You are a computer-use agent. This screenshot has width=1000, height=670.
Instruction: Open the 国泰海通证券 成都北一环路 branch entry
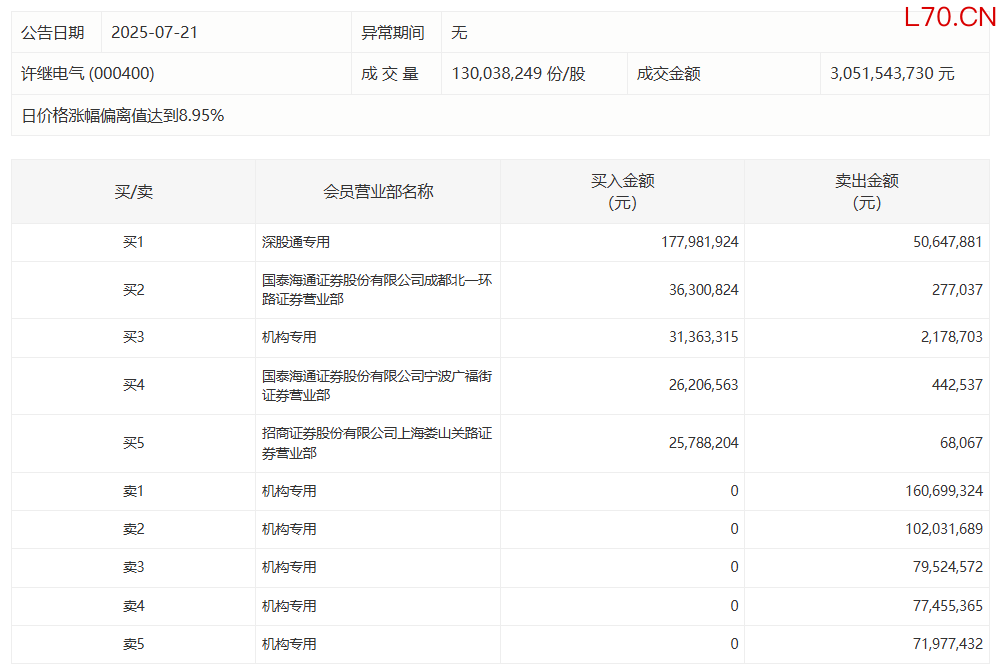(377, 290)
